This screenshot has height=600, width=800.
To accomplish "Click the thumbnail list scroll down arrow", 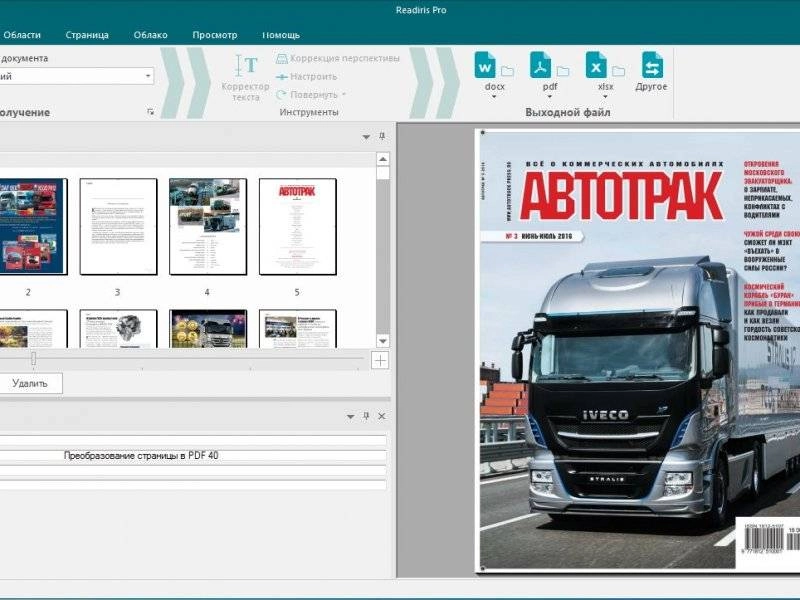I will (x=383, y=341).
